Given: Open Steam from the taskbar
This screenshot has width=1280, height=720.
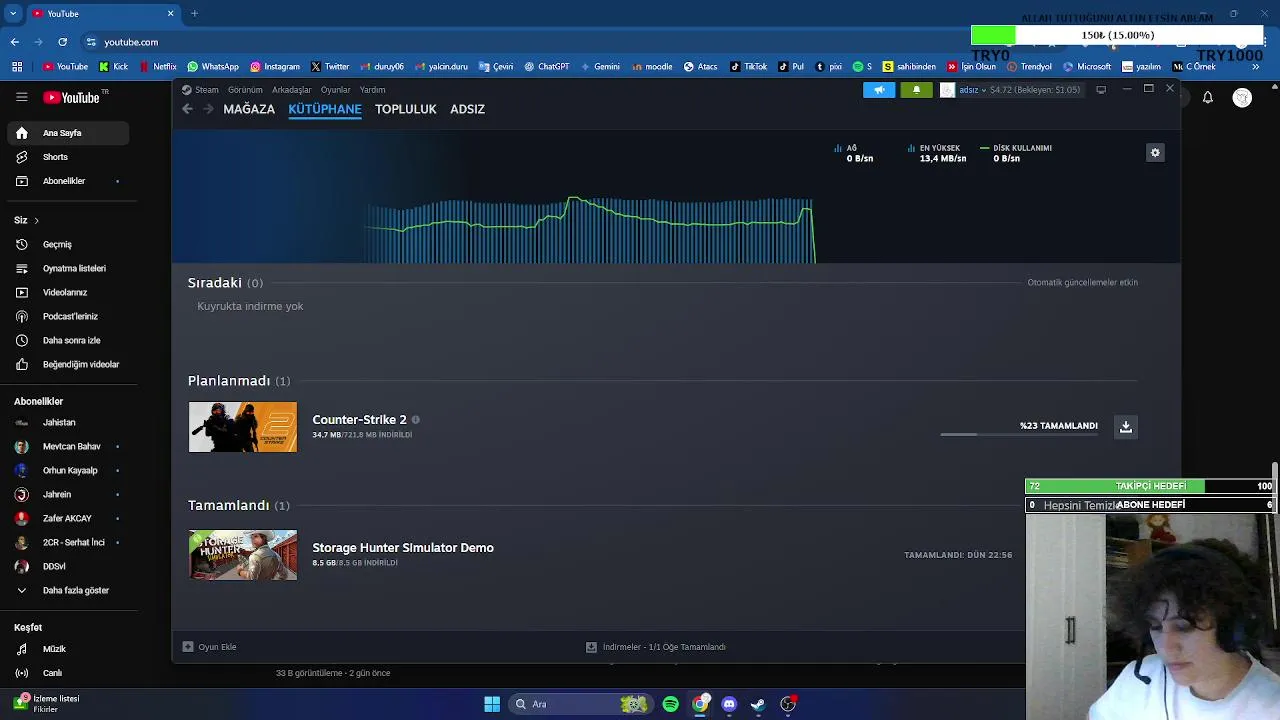Looking at the screenshot, I should pyautogui.click(x=758, y=704).
